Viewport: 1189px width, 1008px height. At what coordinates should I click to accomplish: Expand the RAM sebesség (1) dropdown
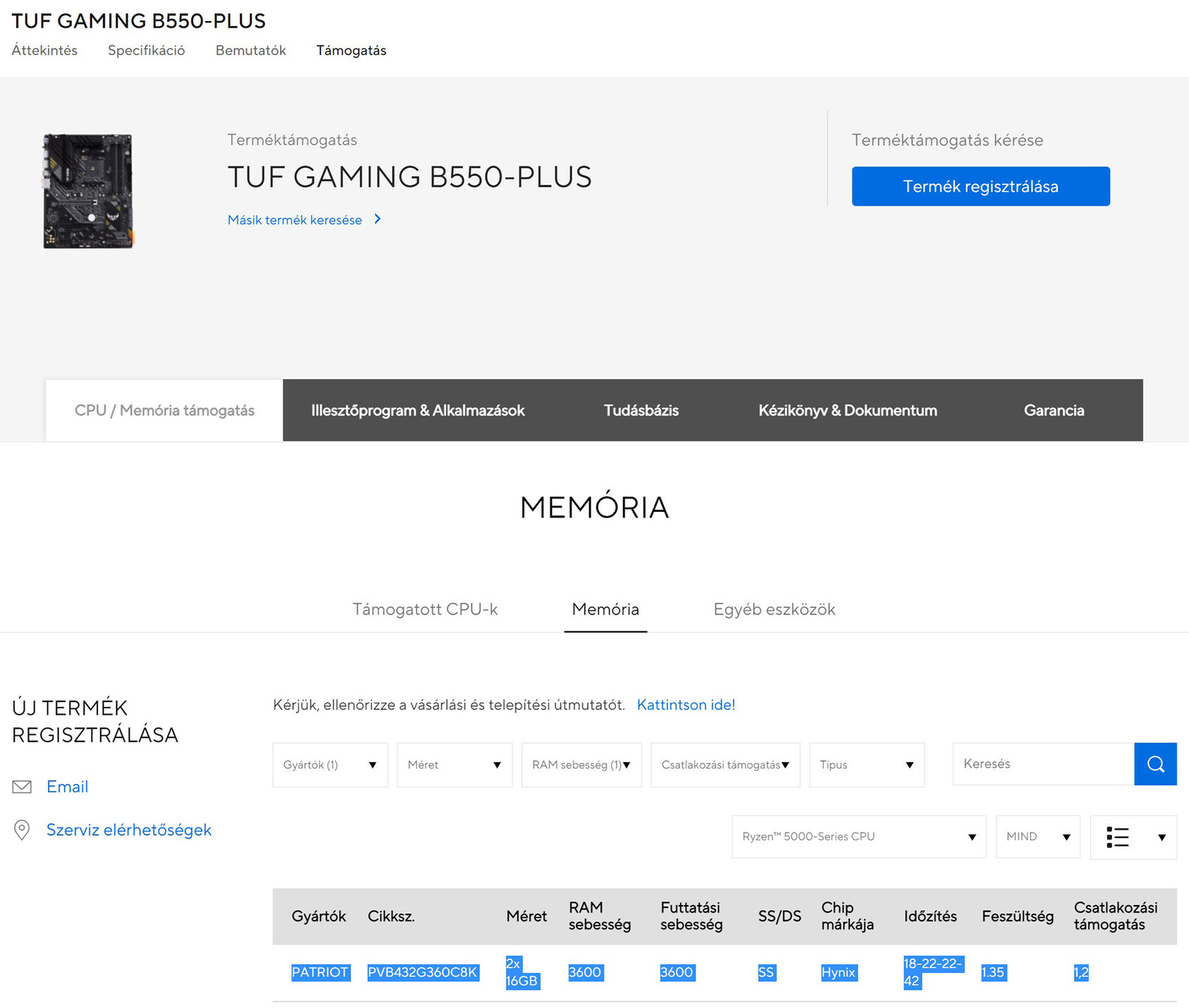tap(581, 764)
